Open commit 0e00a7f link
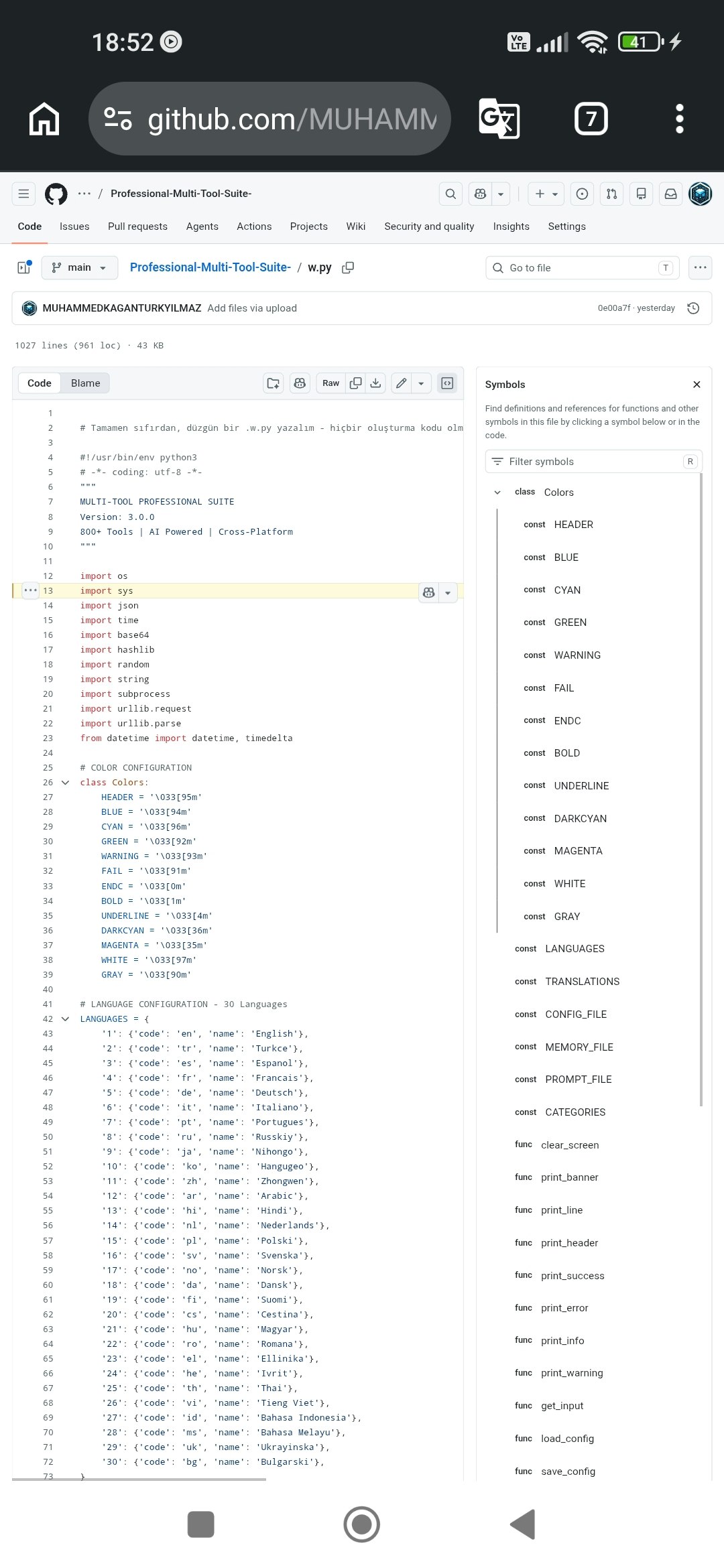724x1568 pixels. (x=614, y=308)
